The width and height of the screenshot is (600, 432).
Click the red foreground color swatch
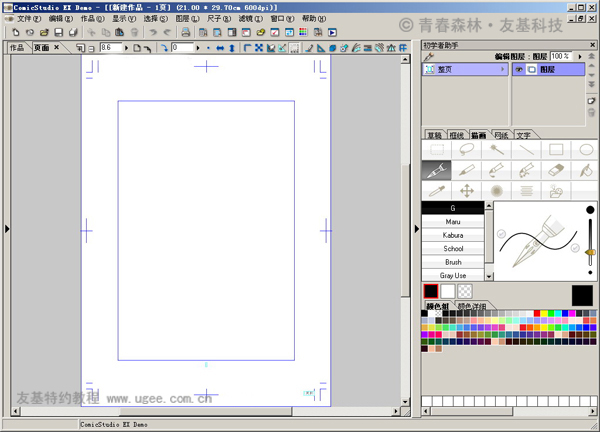pos(431,291)
